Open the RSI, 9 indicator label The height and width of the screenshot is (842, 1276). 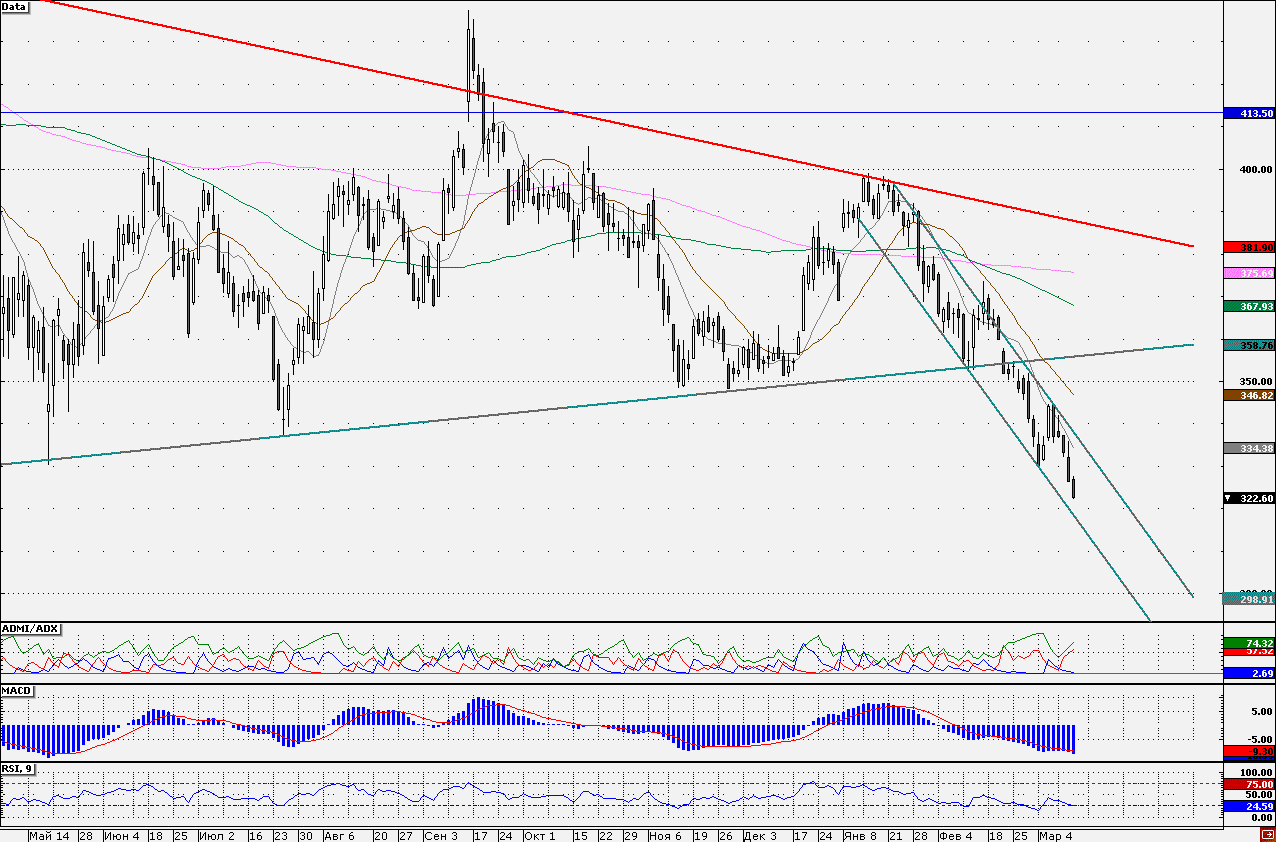pyautogui.click(x=18, y=768)
